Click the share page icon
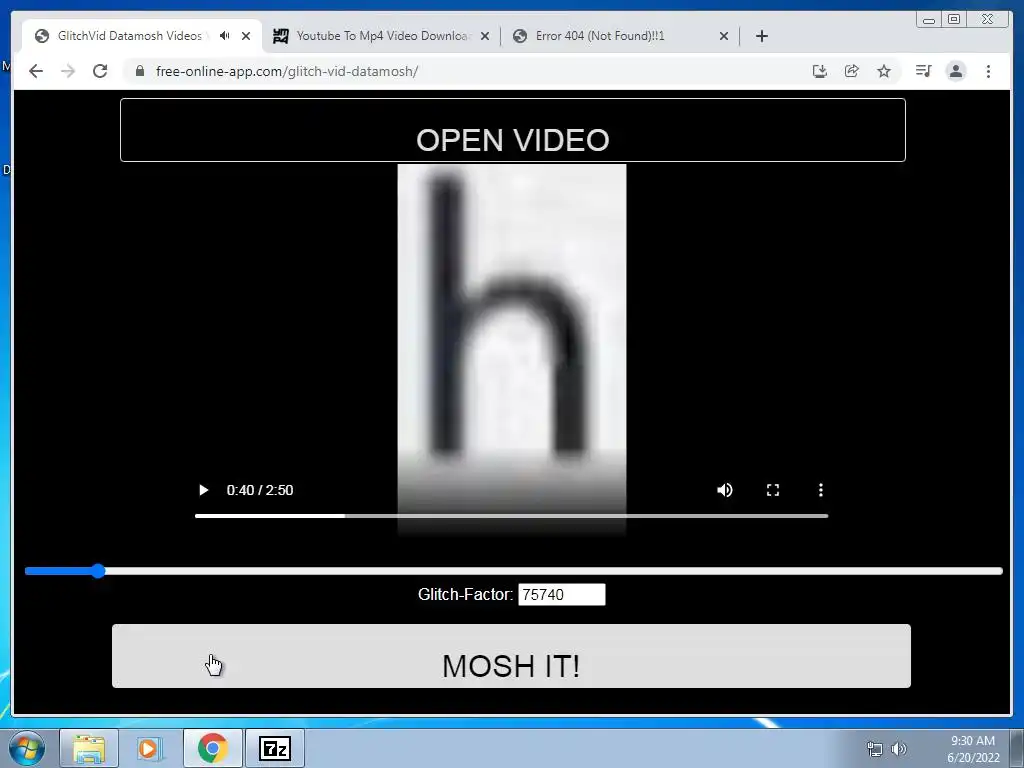1024x768 pixels. tap(852, 71)
